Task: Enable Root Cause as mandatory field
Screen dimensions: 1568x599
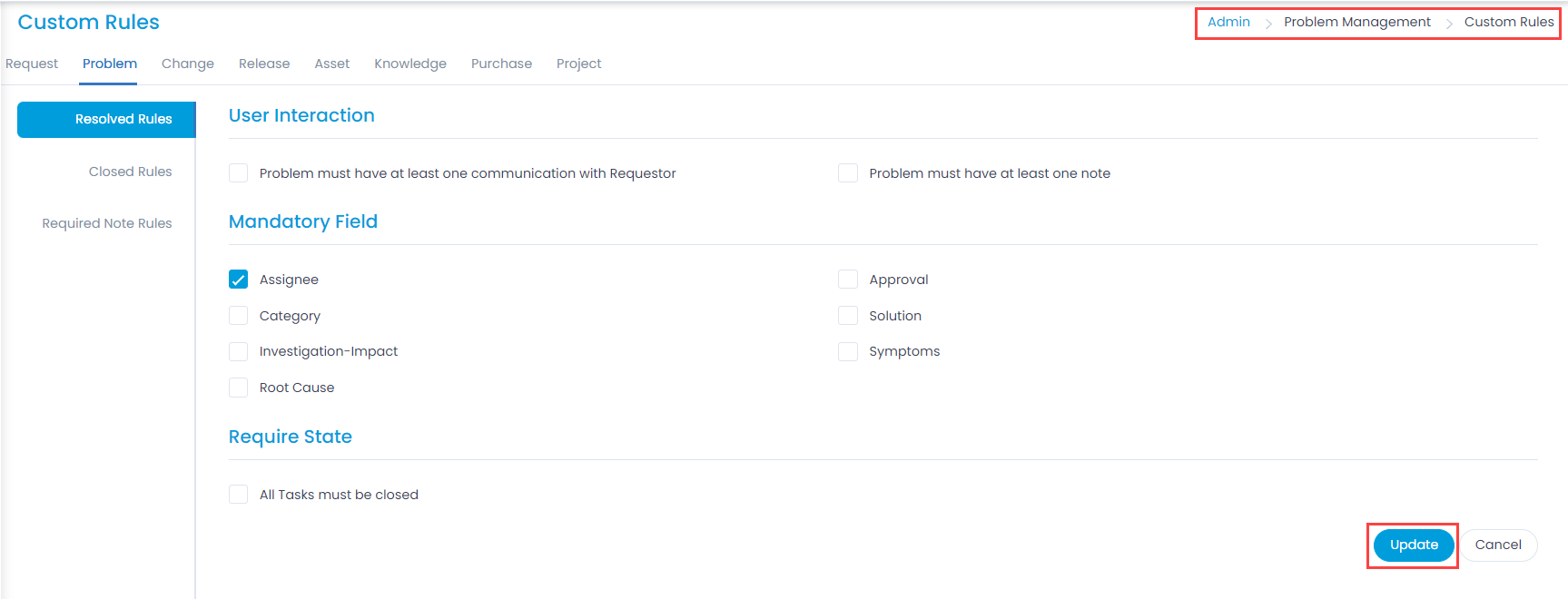Action: 238,388
